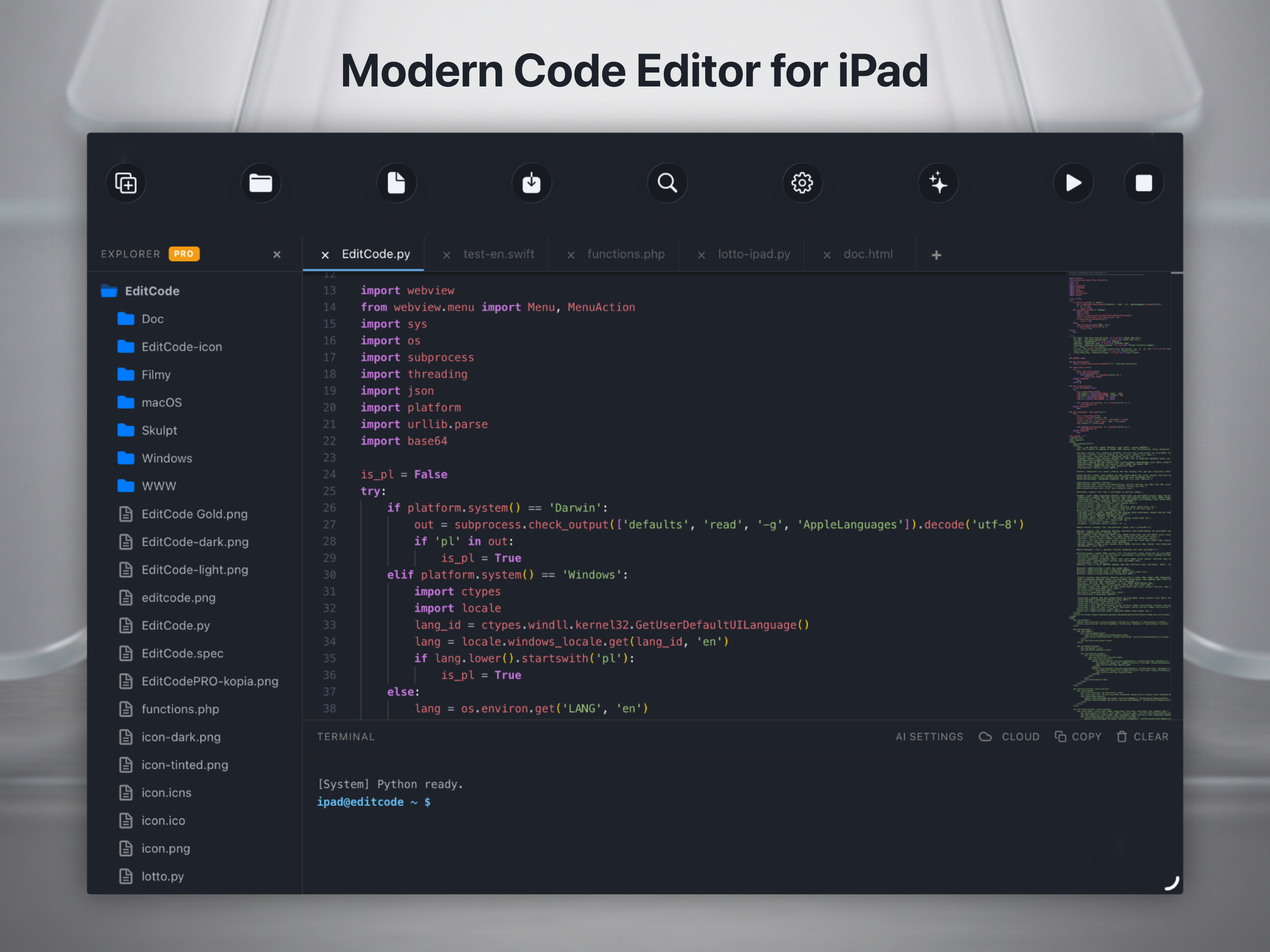Click the terminal COPY button
Viewport: 1270px width, 952px height.
1078,737
